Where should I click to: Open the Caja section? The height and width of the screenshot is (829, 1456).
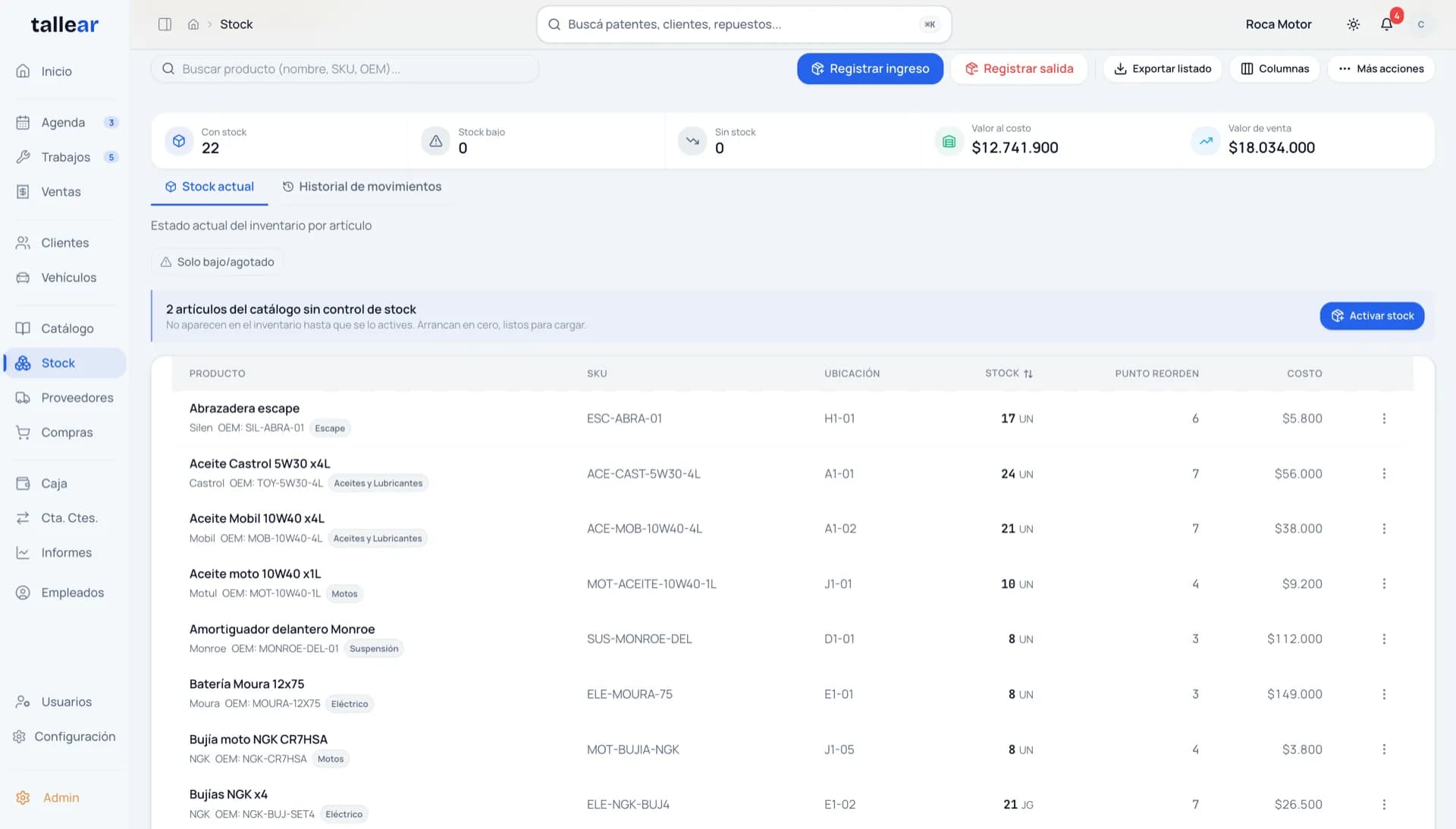coord(67,483)
